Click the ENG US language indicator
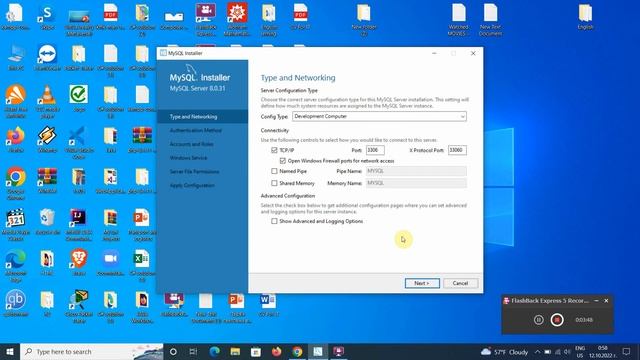Screen dimensions: 640x360 pos(580,351)
